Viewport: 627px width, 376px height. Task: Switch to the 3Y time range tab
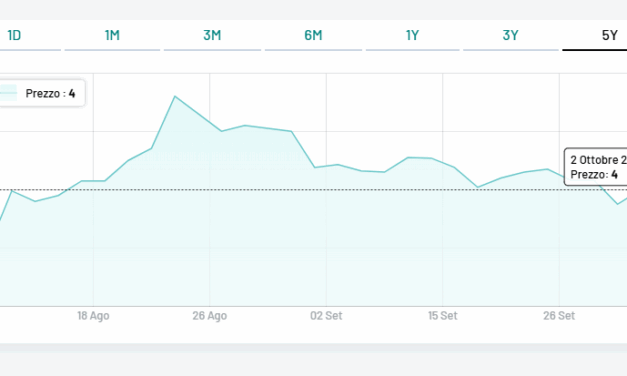point(511,36)
